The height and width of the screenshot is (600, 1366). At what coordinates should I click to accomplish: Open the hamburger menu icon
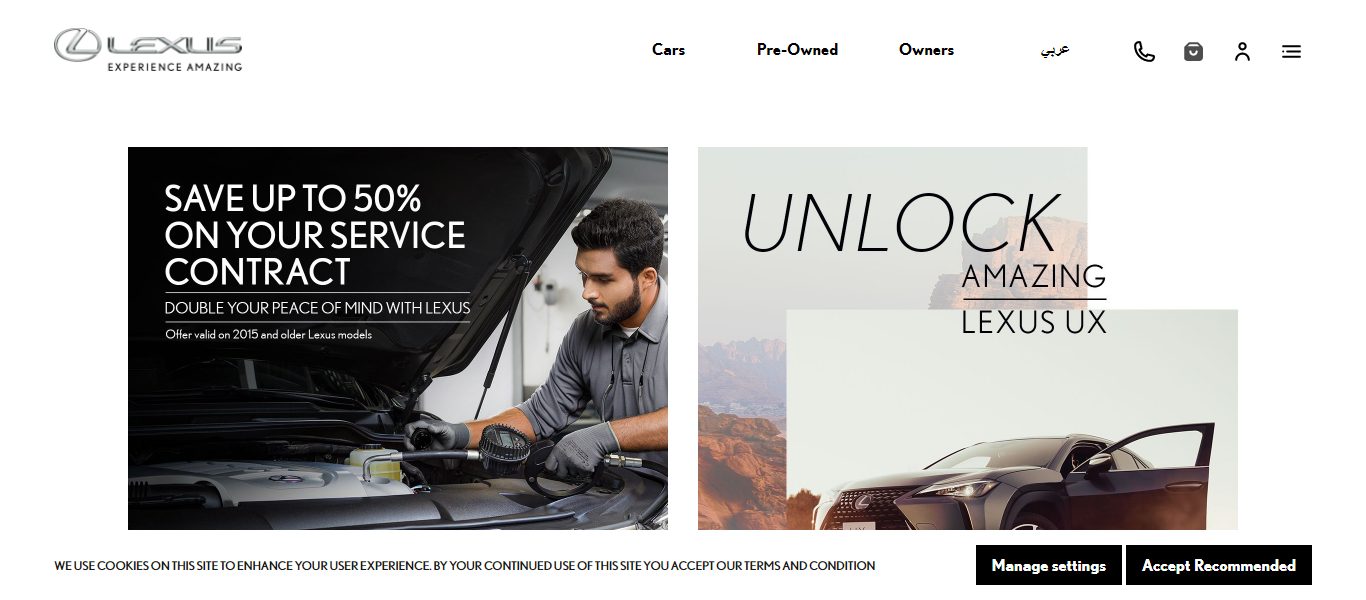1291,51
